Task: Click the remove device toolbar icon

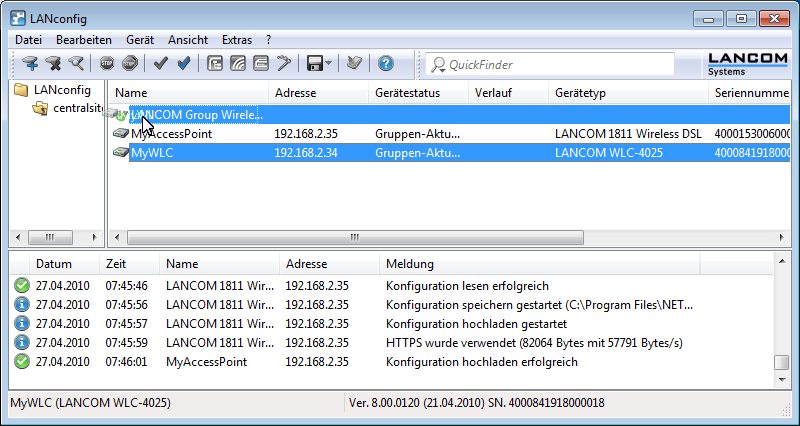Action: click(x=53, y=64)
